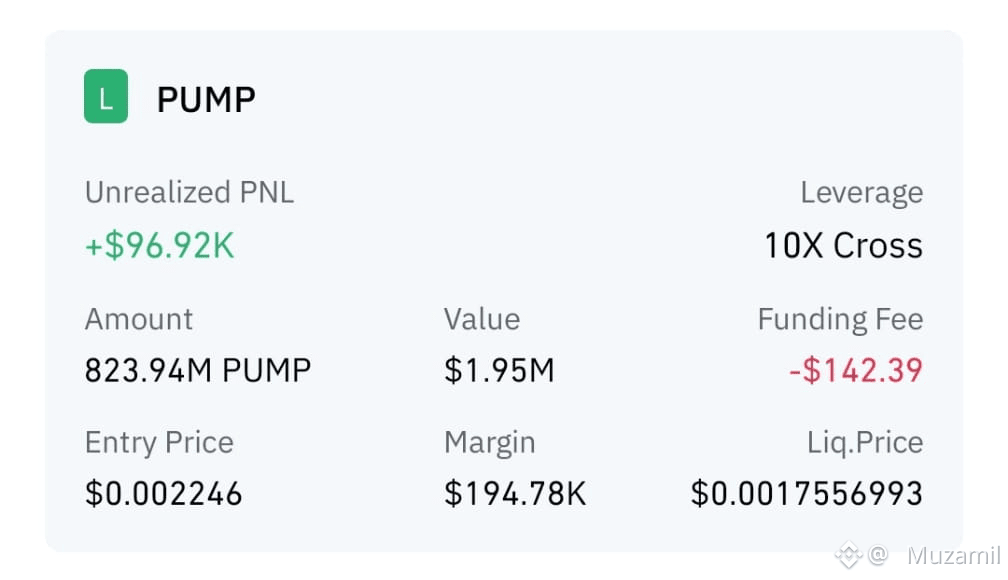This screenshot has height=580, width=1008.
Task: Click the green L long-position badge
Action: tap(106, 96)
